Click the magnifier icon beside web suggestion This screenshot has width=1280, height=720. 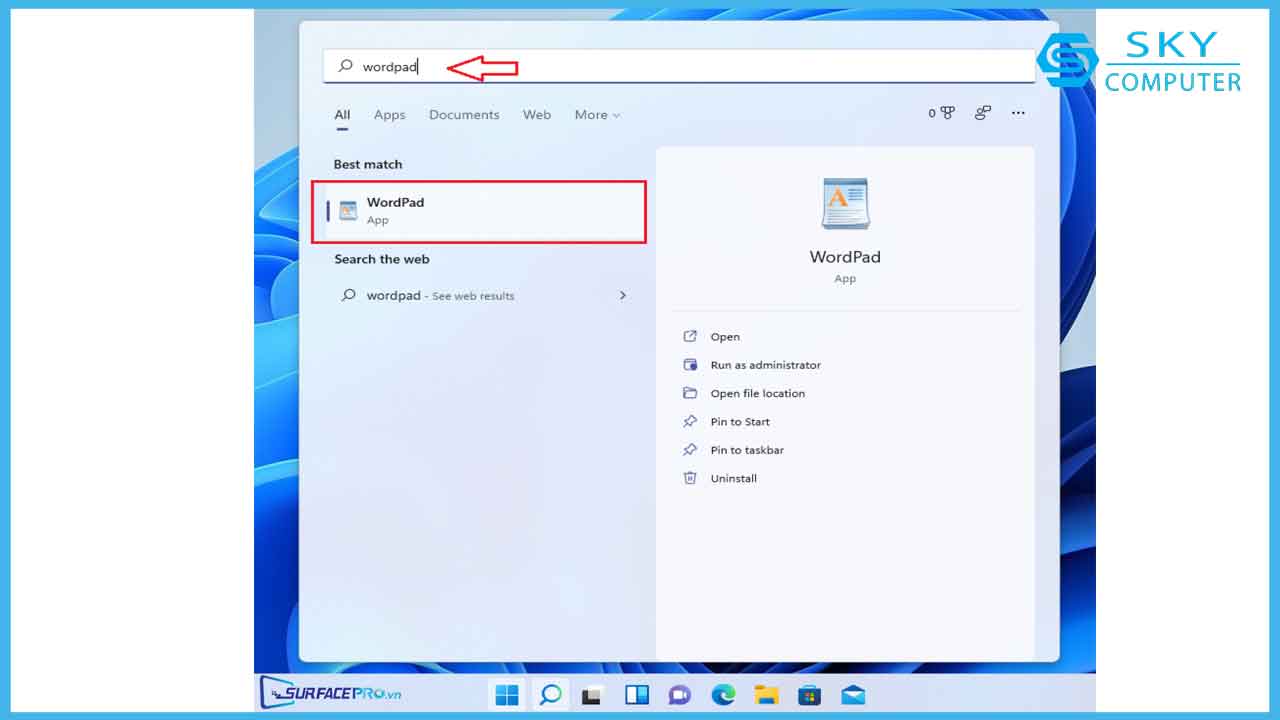[348, 296]
